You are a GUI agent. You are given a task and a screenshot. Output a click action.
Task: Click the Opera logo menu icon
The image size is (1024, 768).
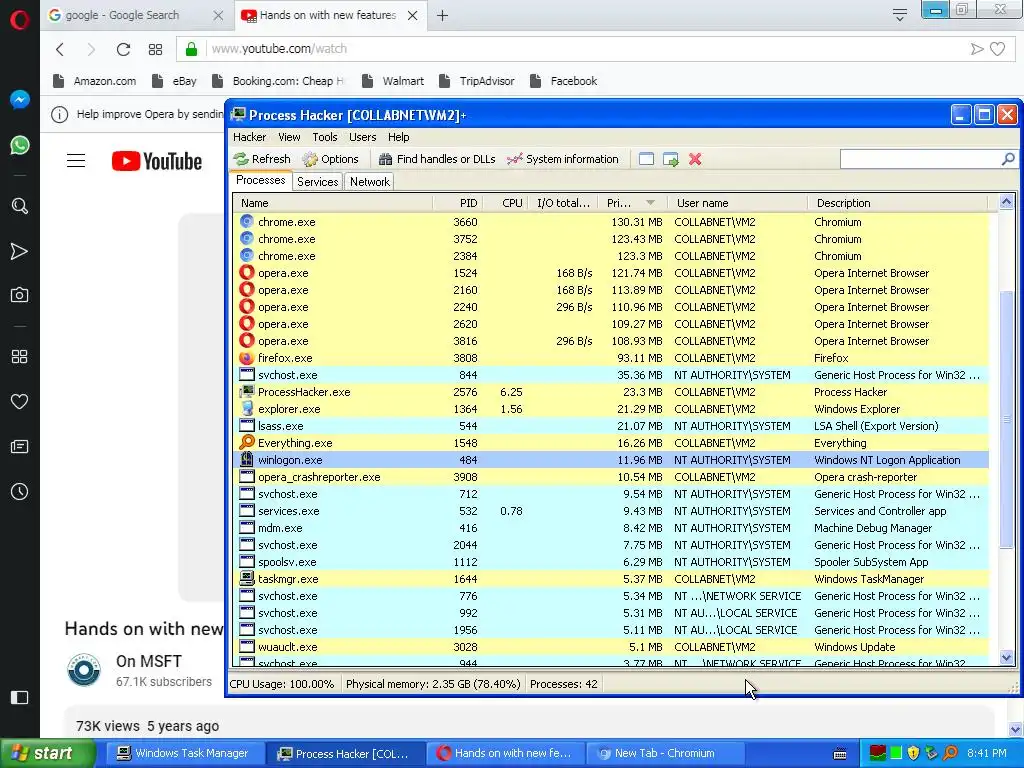click(x=20, y=20)
